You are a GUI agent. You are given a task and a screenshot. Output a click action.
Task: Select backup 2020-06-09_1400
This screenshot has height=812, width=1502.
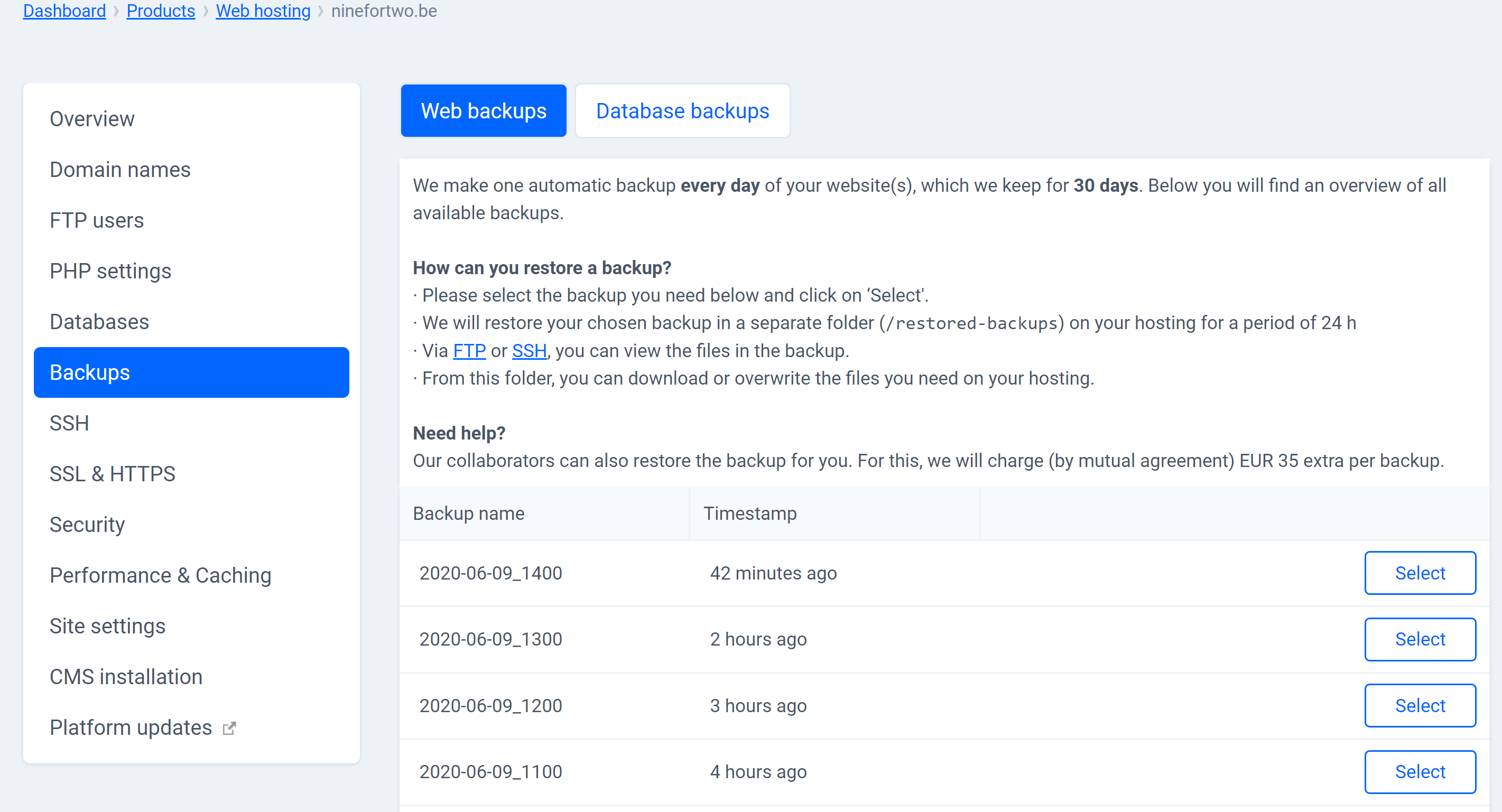pos(1419,572)
